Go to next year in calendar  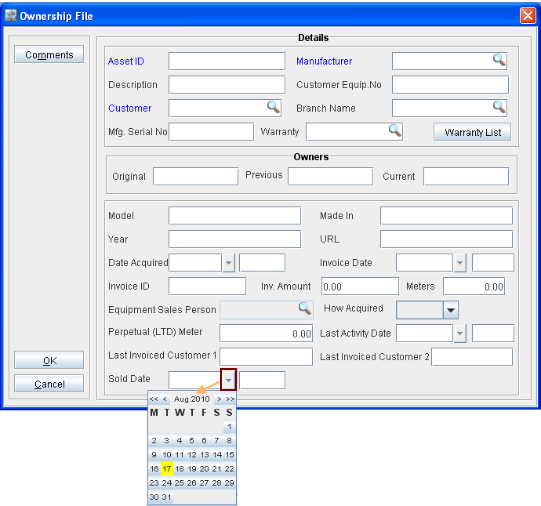230,399
